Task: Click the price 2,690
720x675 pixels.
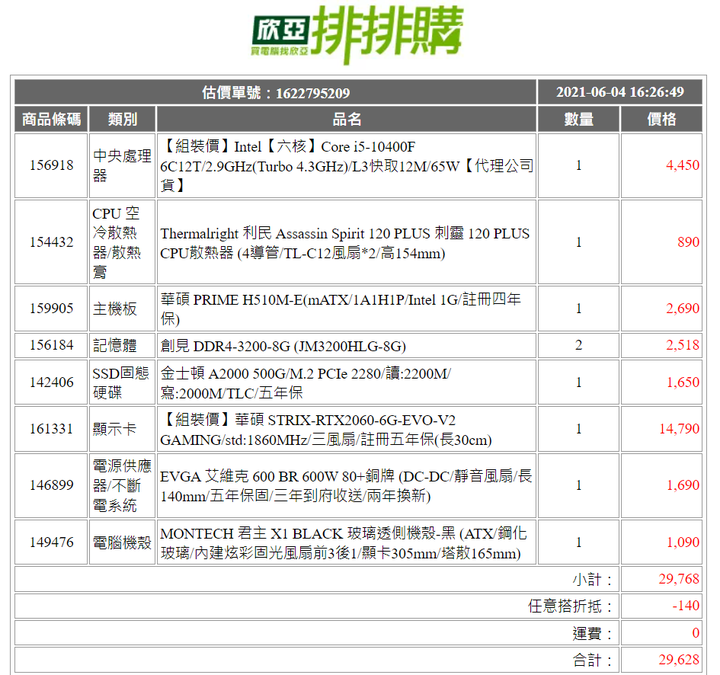Action: coord(683,308)
